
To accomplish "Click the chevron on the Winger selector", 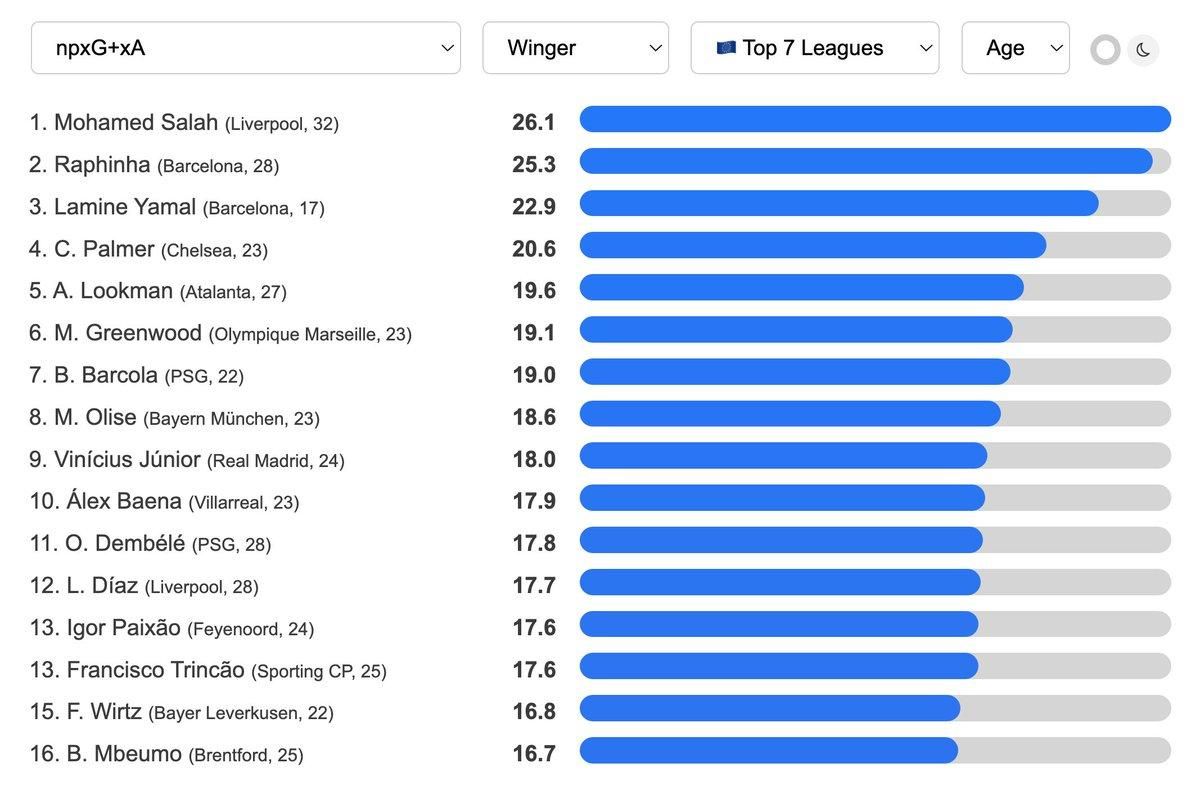I will coord(655,47).
